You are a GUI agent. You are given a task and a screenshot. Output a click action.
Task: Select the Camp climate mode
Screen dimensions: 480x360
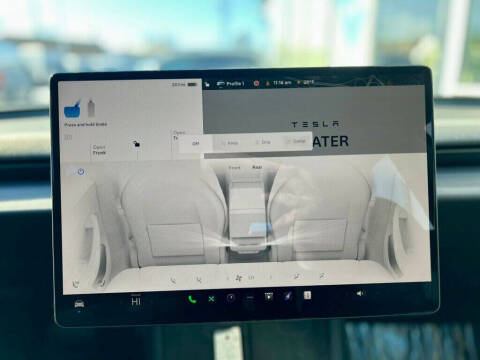pos(296,141)
